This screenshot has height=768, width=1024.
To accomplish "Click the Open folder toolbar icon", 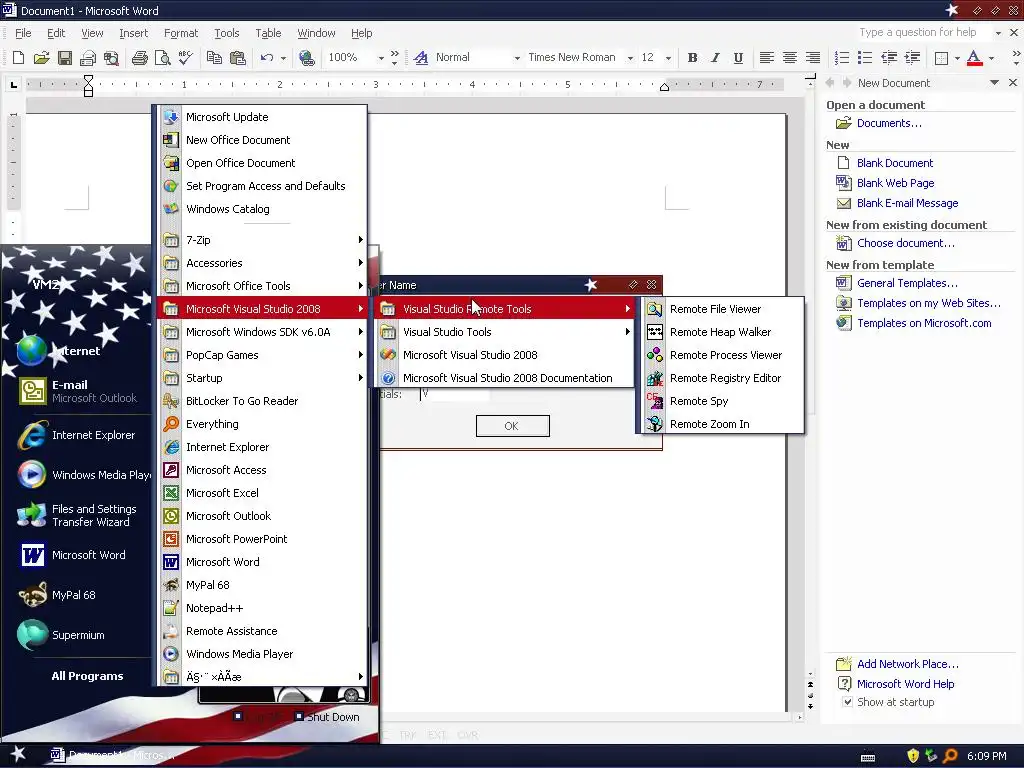I will (x=41, y=57).
